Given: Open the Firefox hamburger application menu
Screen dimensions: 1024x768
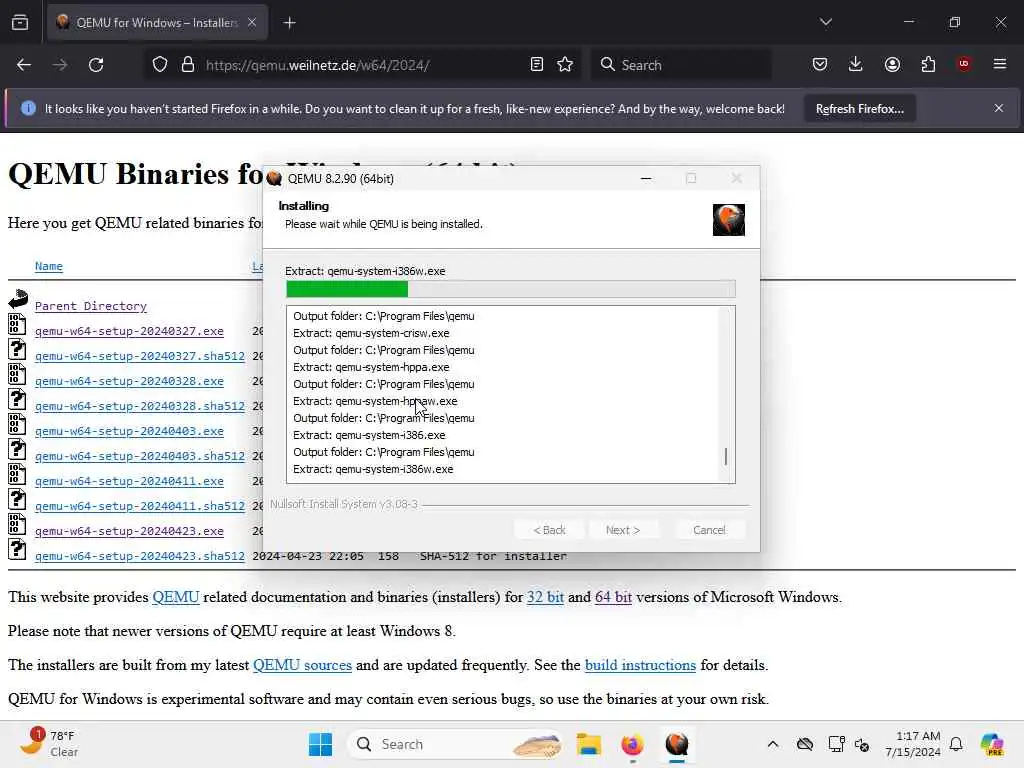Looking at the screenshot, I should pyautogui.click(x=1000, y=65).
